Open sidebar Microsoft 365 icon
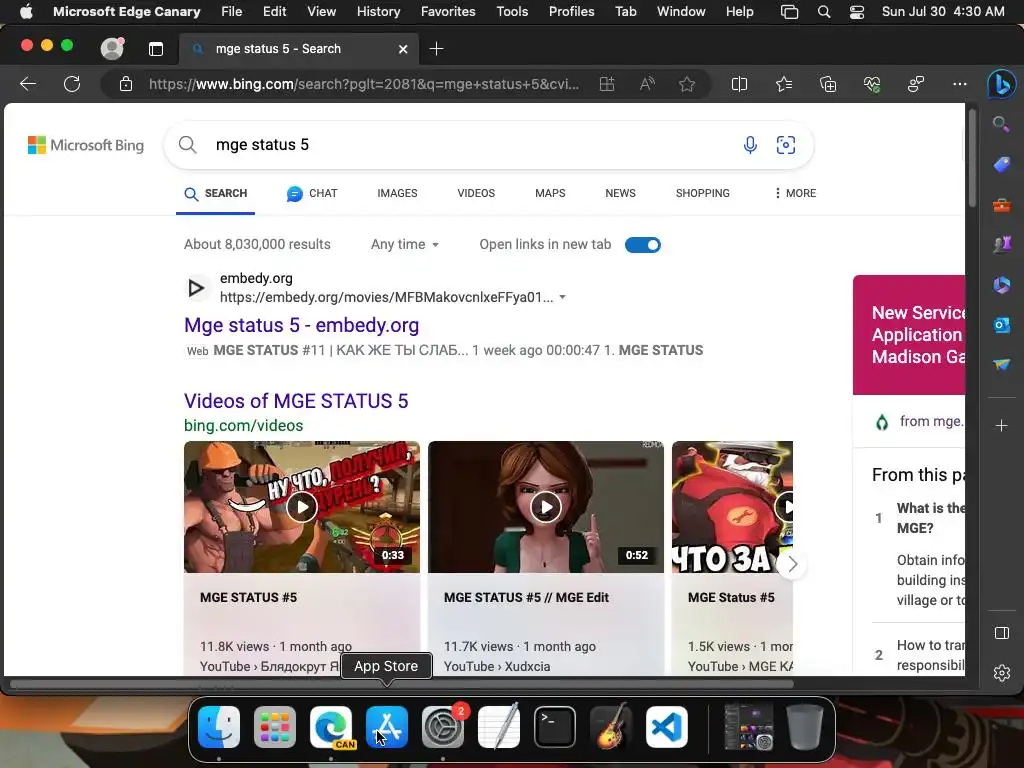 pos(1002,285)
